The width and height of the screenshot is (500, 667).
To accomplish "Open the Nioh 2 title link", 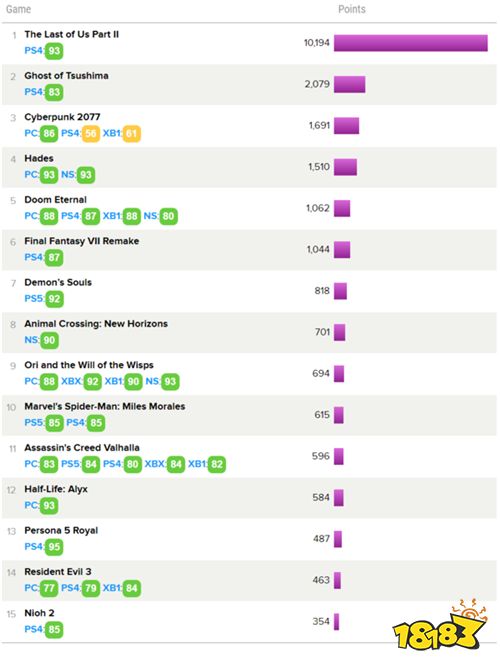I will pos(39,613).
